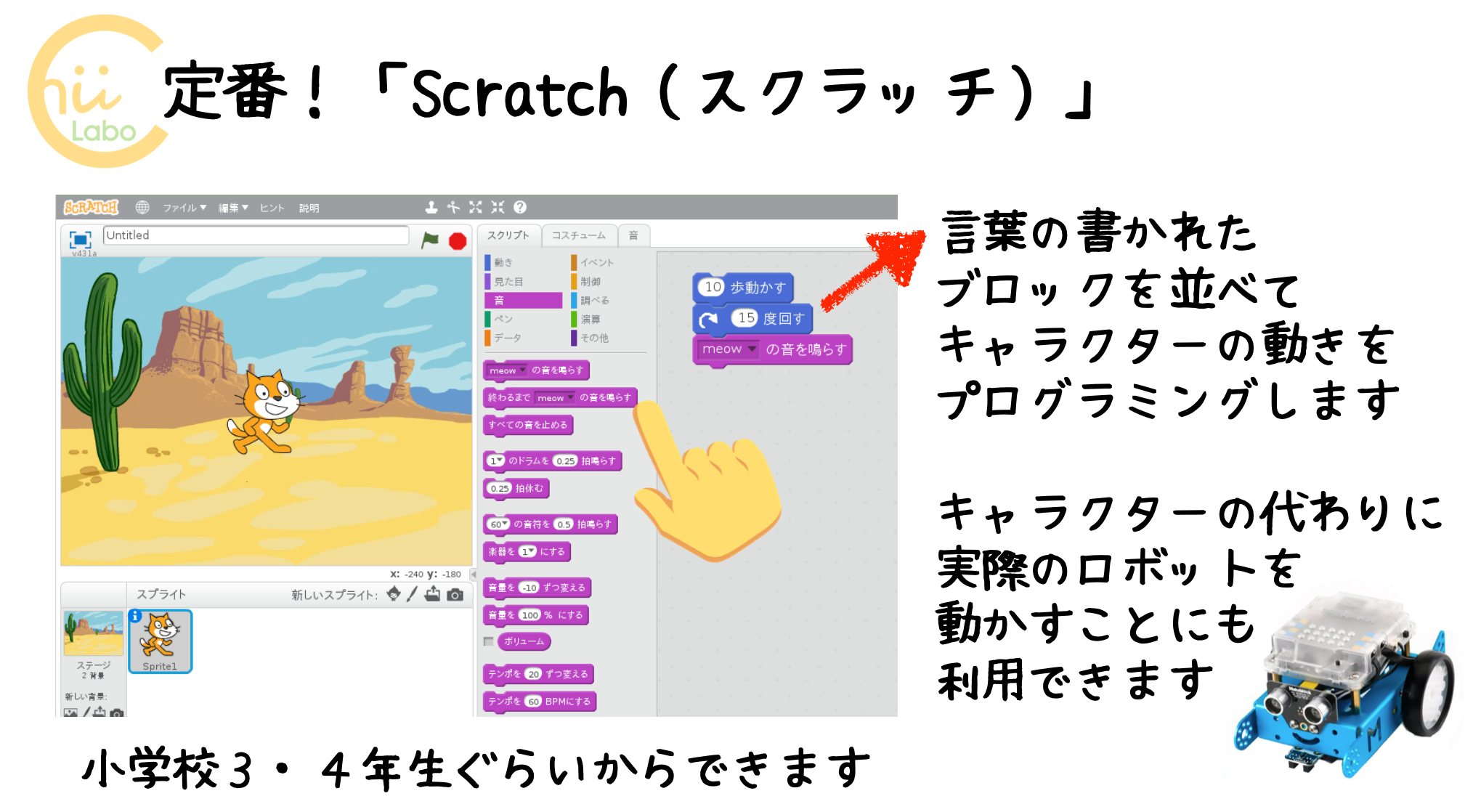Switch to the コスチューム tab
Viewport: 1473px width, 812px height.
tap(579, 235)
